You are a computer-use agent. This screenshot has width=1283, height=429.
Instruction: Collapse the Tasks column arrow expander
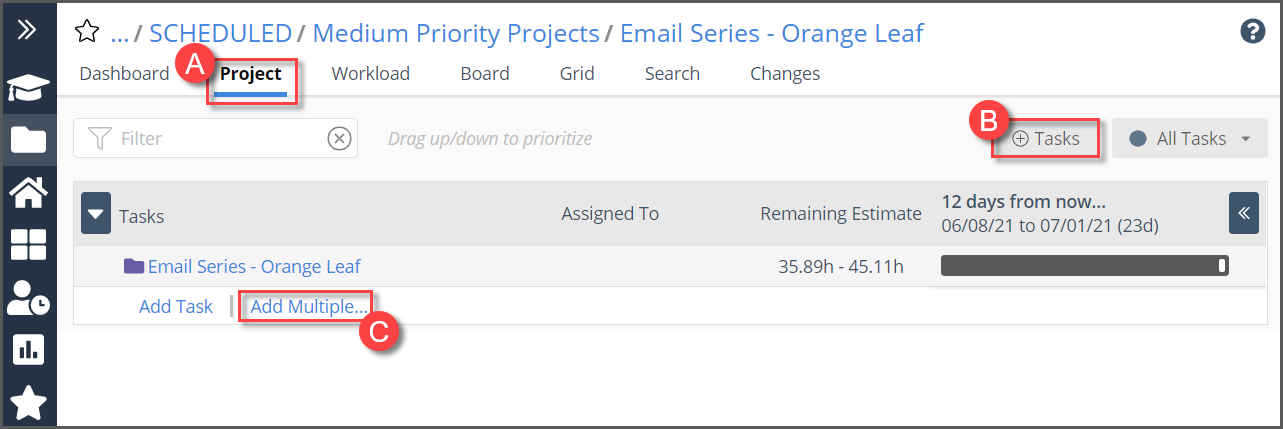(x=96, y=213)
